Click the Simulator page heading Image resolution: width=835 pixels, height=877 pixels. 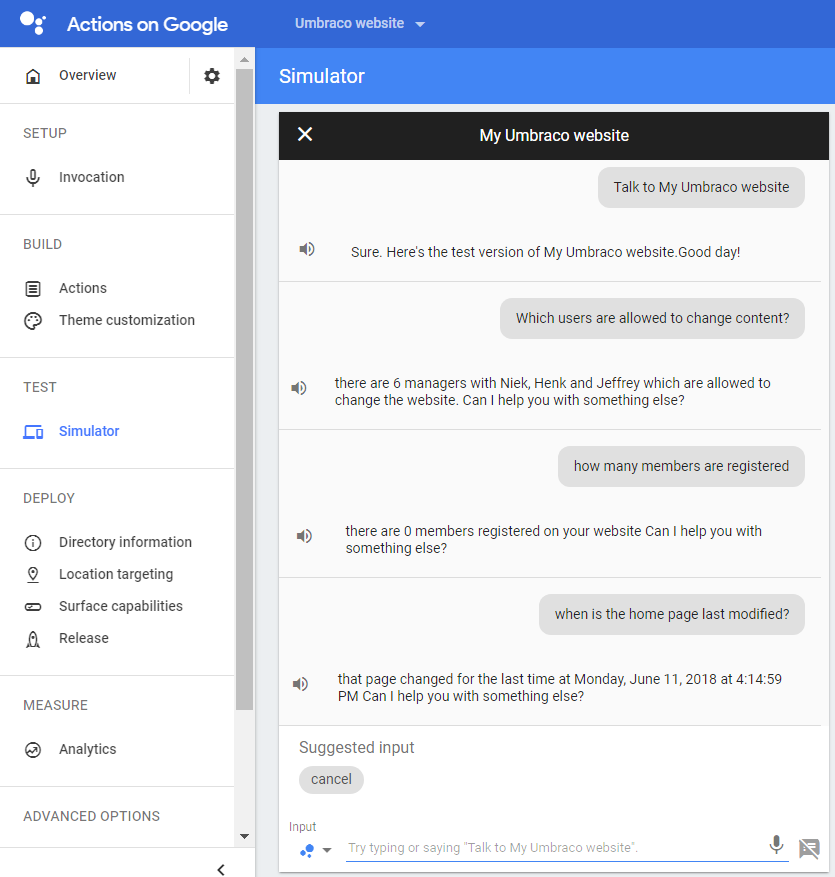pos(322,76)
